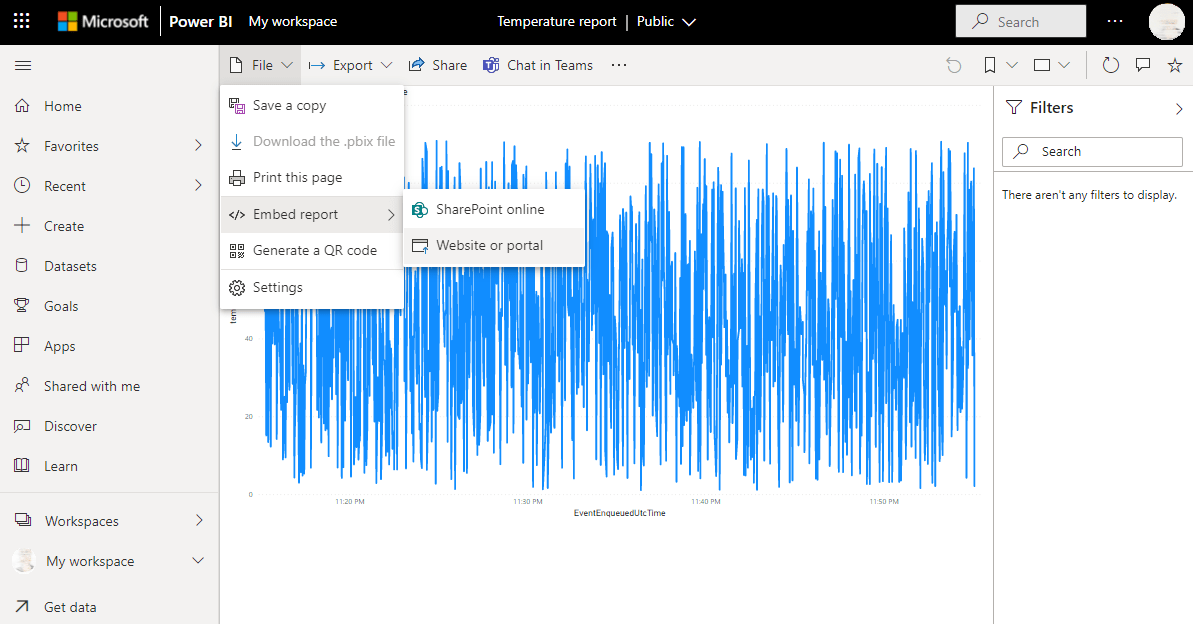Viewport: 1193px width, 624px height.
Task: Open the Microsoft 365 app launcher grid
Action: click(x=21, y=21)
